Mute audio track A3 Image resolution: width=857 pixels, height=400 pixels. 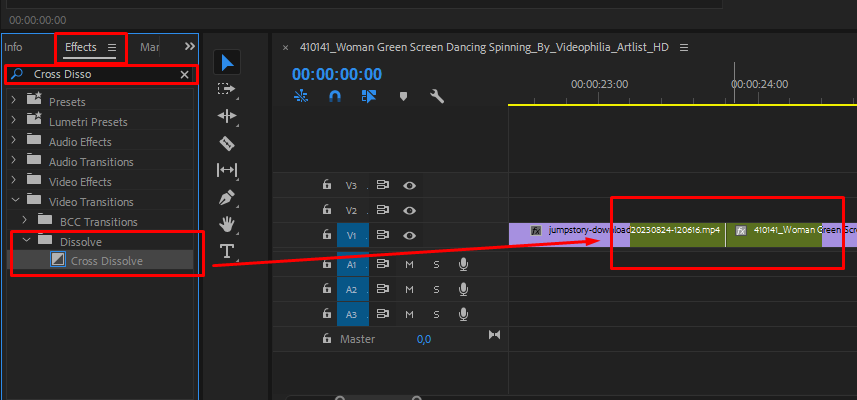click(x=409, y=315)
